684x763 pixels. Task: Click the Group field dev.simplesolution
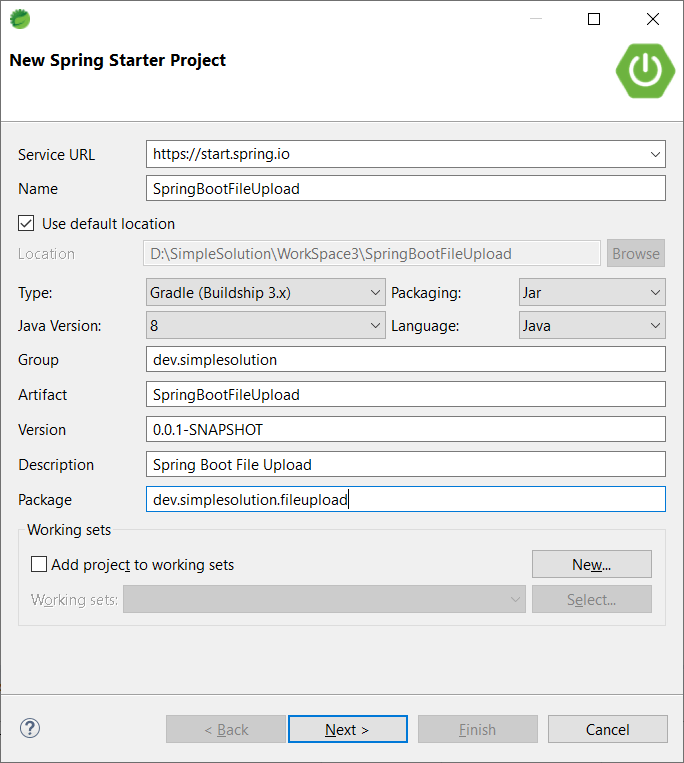click(406, 360)
